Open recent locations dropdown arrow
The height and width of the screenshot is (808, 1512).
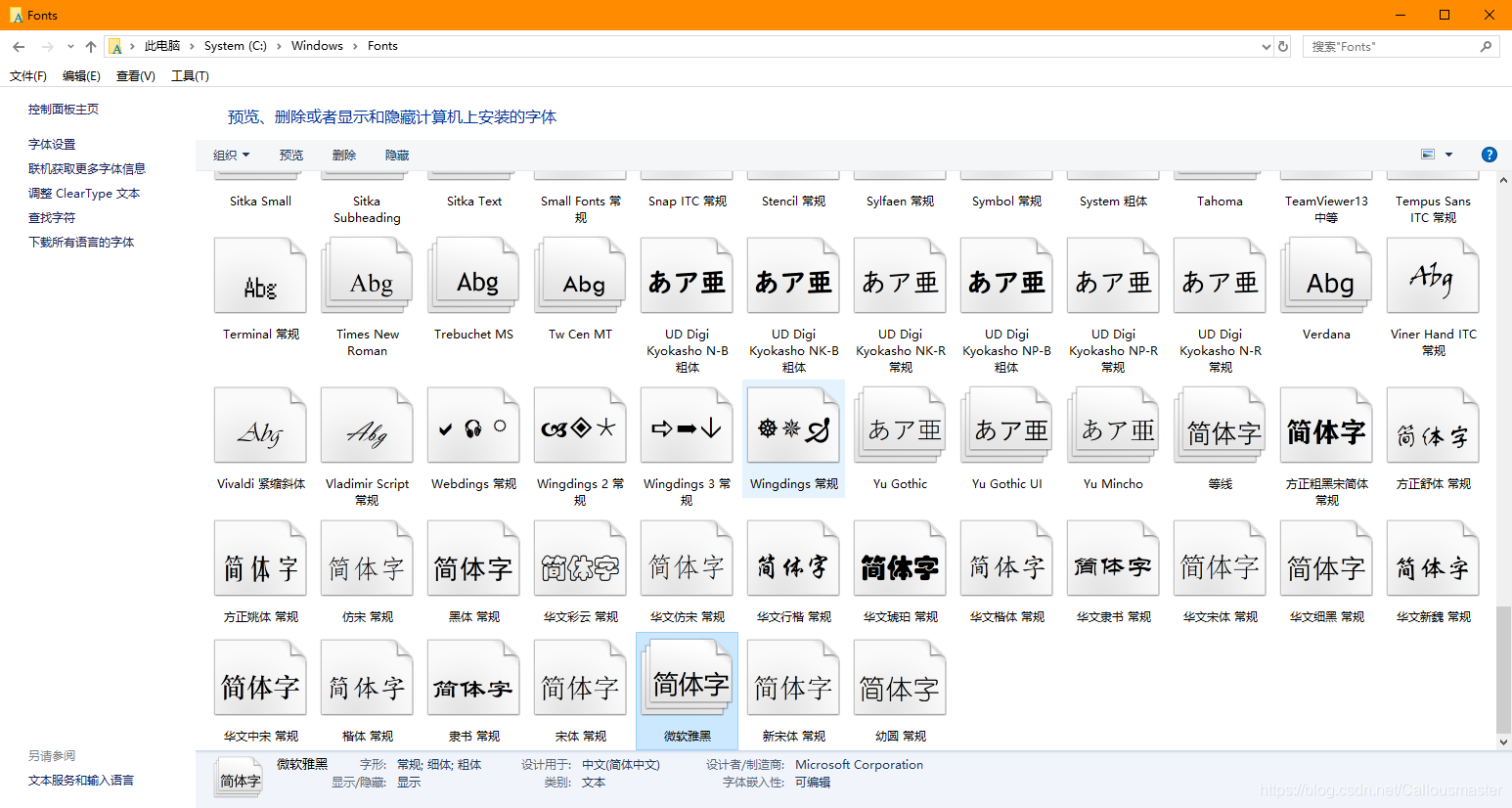click(x=70, y=46)
